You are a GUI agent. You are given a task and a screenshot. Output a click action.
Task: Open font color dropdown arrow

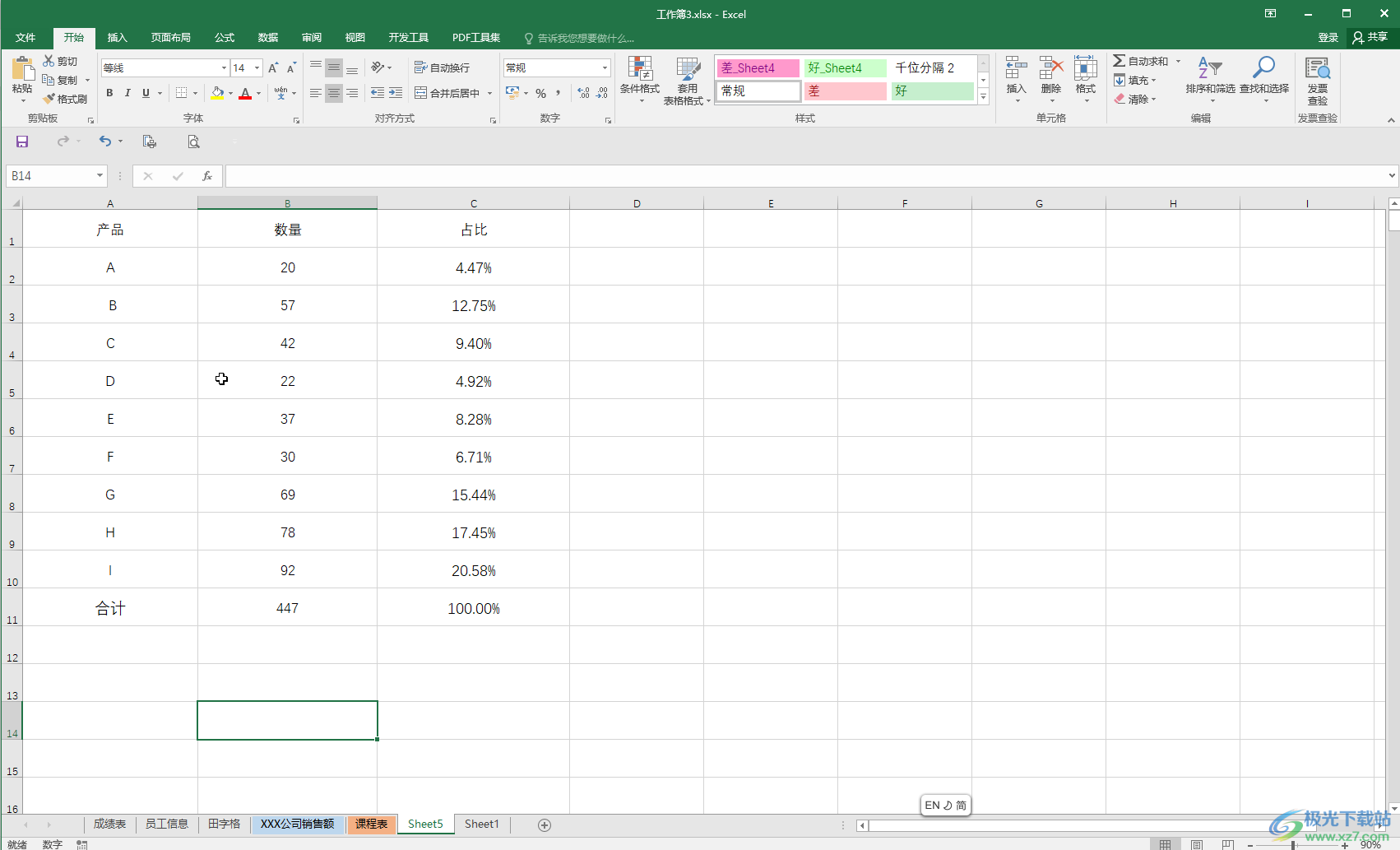[x=258, y=93]
